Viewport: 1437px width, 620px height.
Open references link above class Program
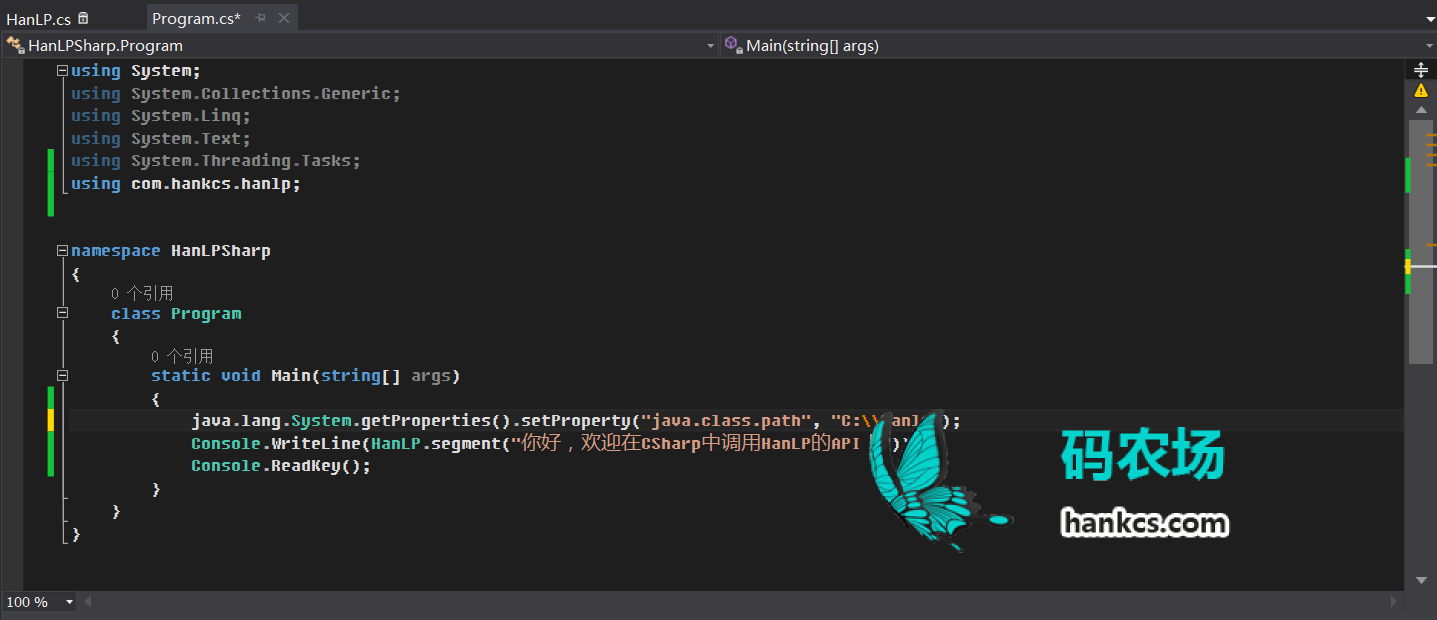142,293
